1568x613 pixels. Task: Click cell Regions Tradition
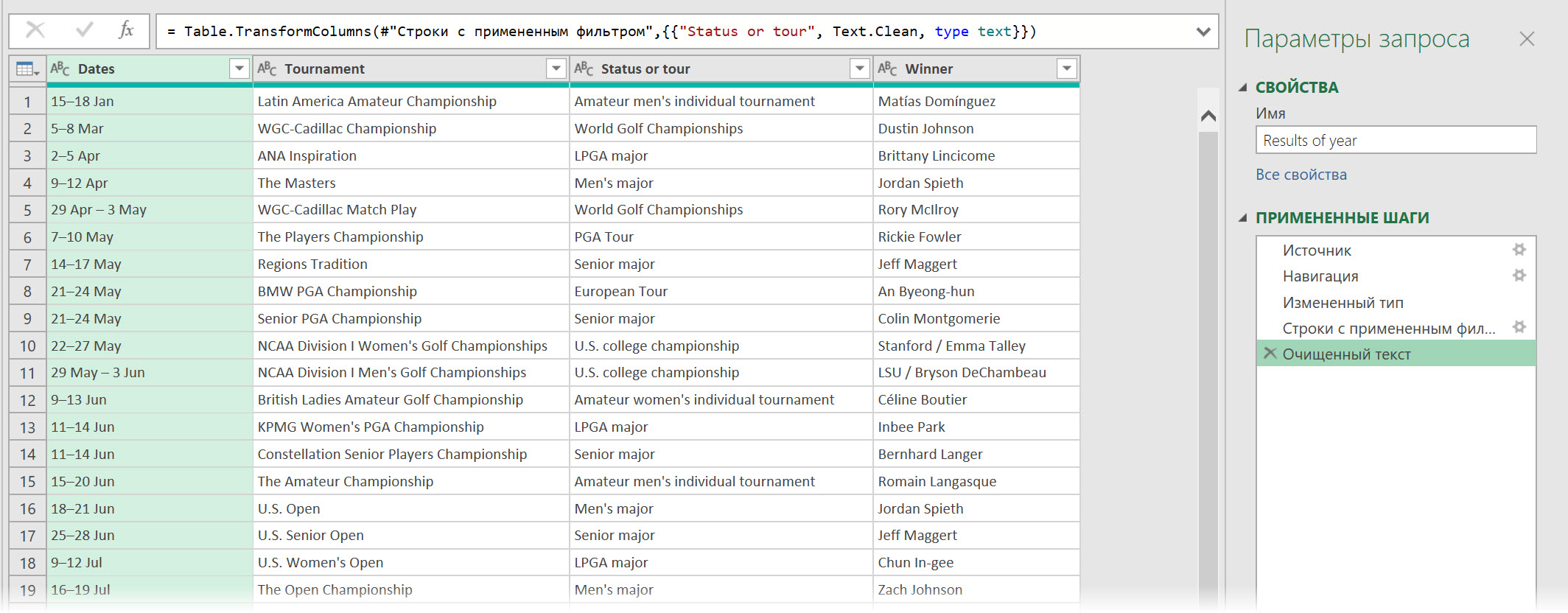411,264
